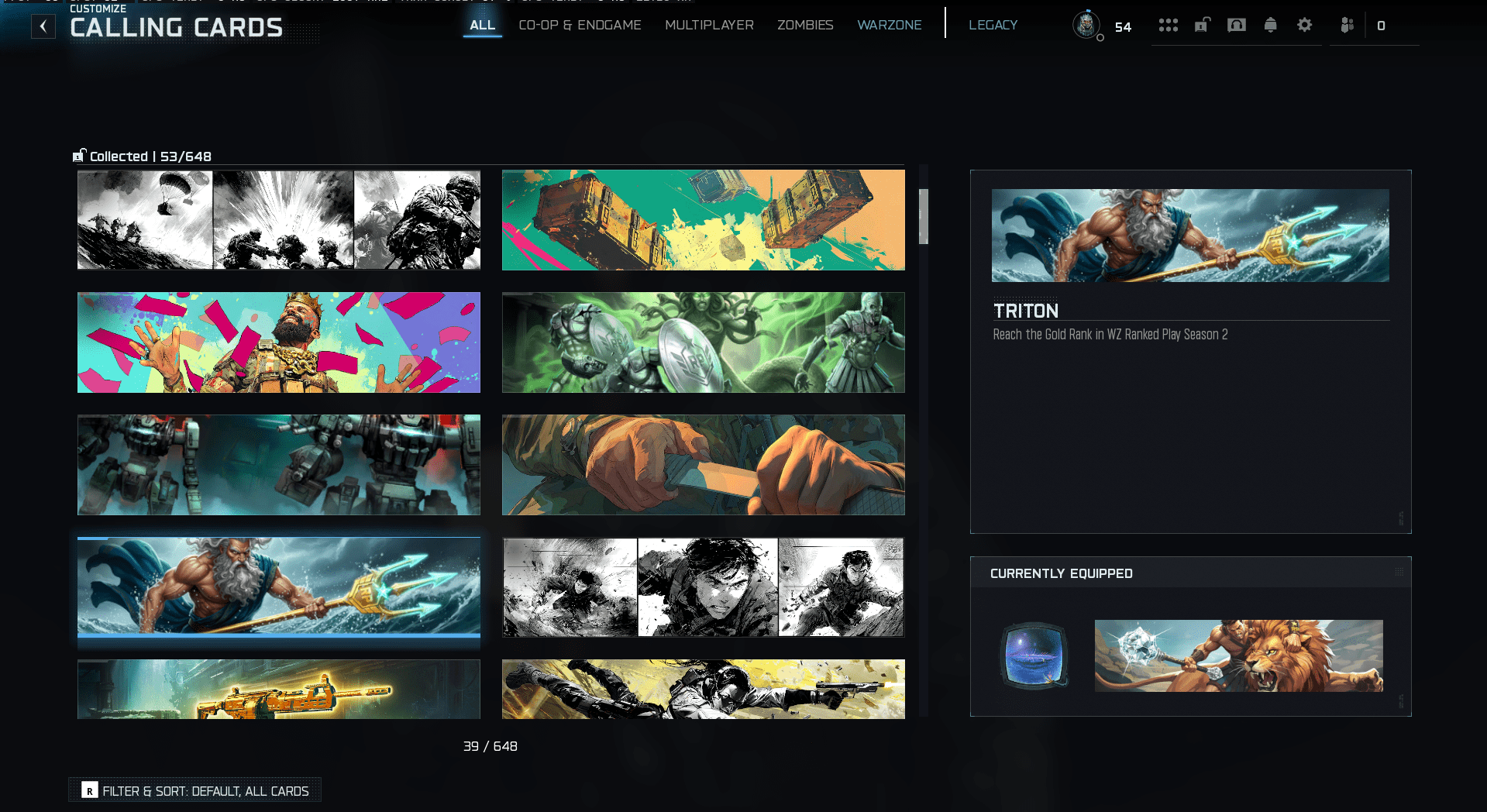Open the Warzone tab
The width and height of the screenshot is (1487, 812).
click(889, 25)
